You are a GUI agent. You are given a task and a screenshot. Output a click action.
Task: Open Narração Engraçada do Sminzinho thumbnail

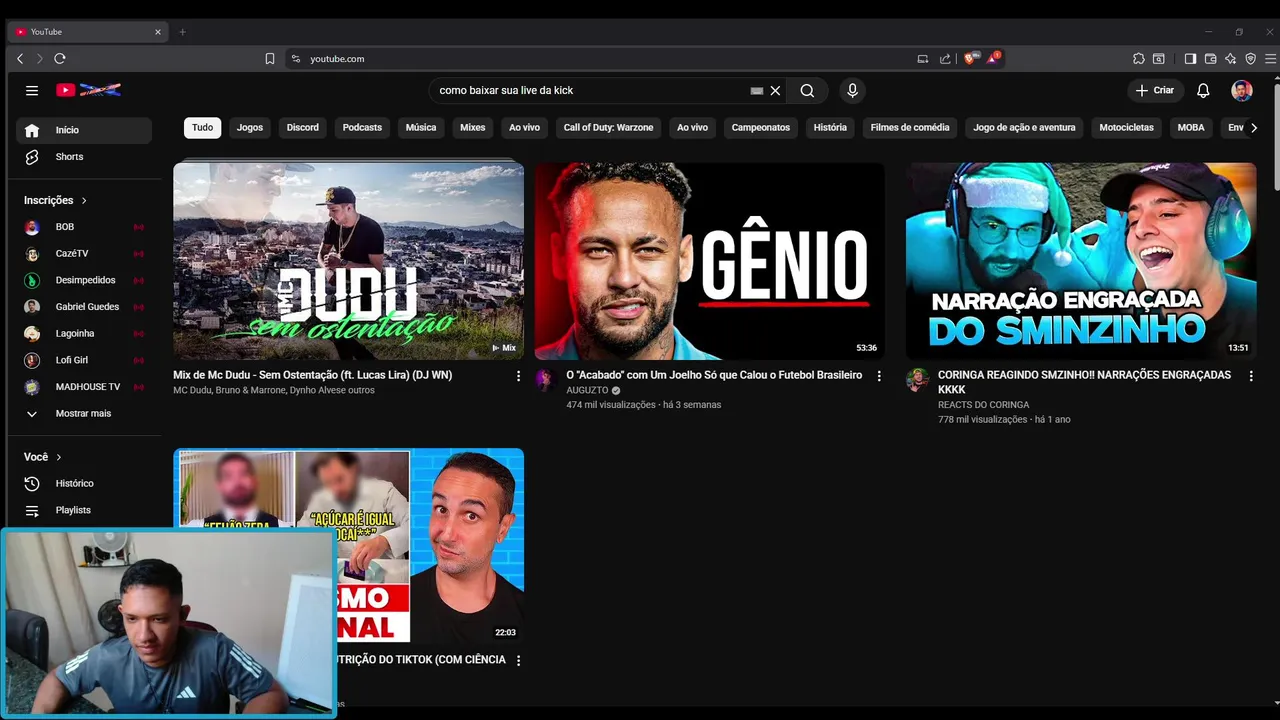point(1081,261)
